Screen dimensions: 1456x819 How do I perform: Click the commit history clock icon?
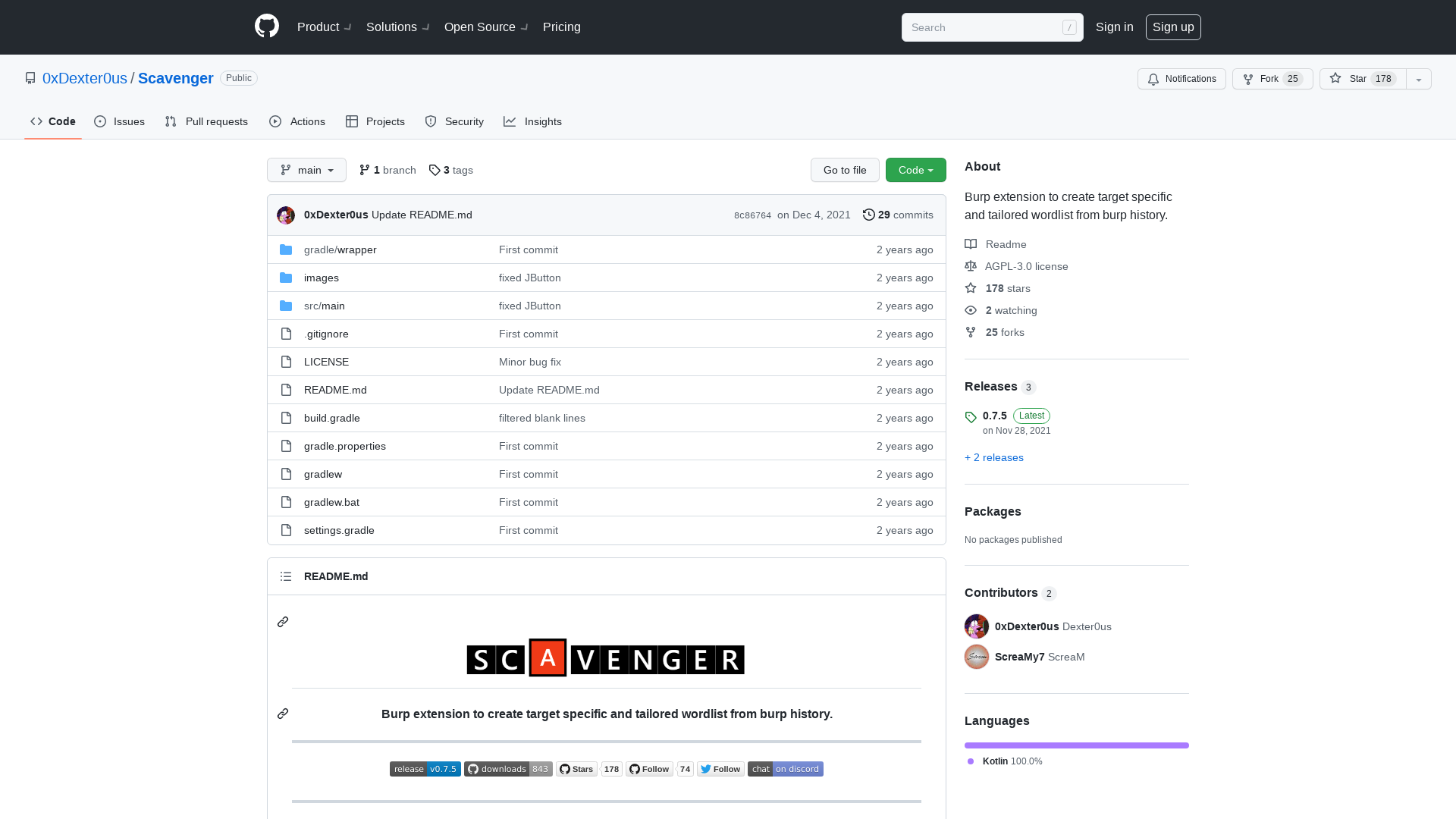pyautogui.click(x=869, y=215)
